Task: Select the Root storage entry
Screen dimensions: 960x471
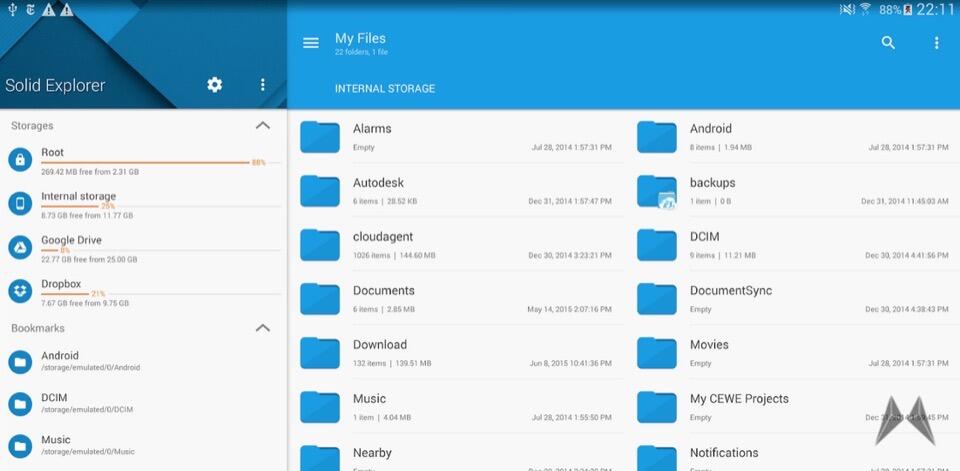Action: pos(143,161)
